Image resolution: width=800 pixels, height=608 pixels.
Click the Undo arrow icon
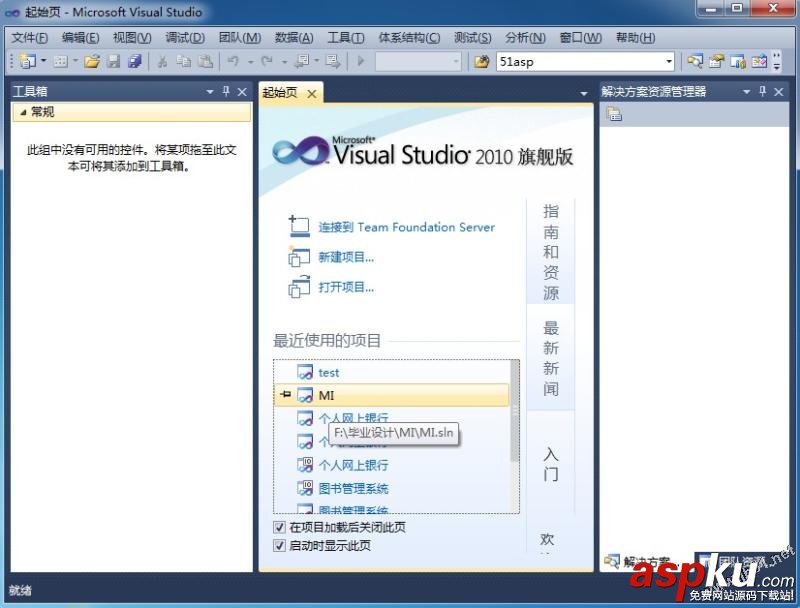[x=233, y=62]
